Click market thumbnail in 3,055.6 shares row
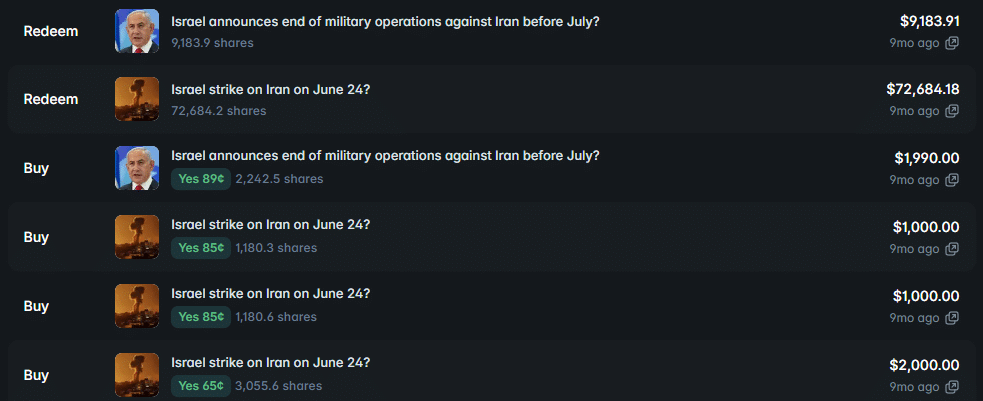The width and height of the screenshot is (983, 401). point(137,375)
